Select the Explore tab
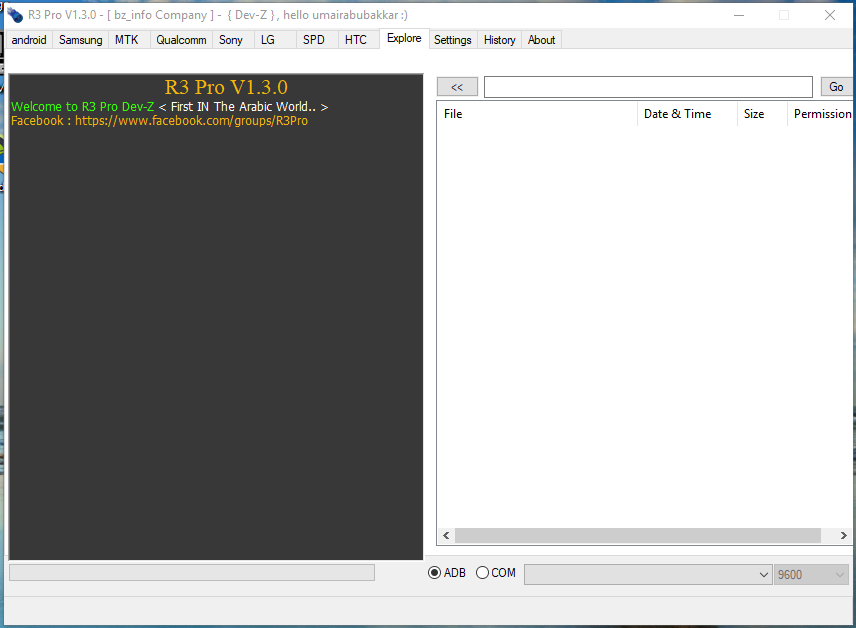Viewport: 856px width, 628px height. [404, 38]
